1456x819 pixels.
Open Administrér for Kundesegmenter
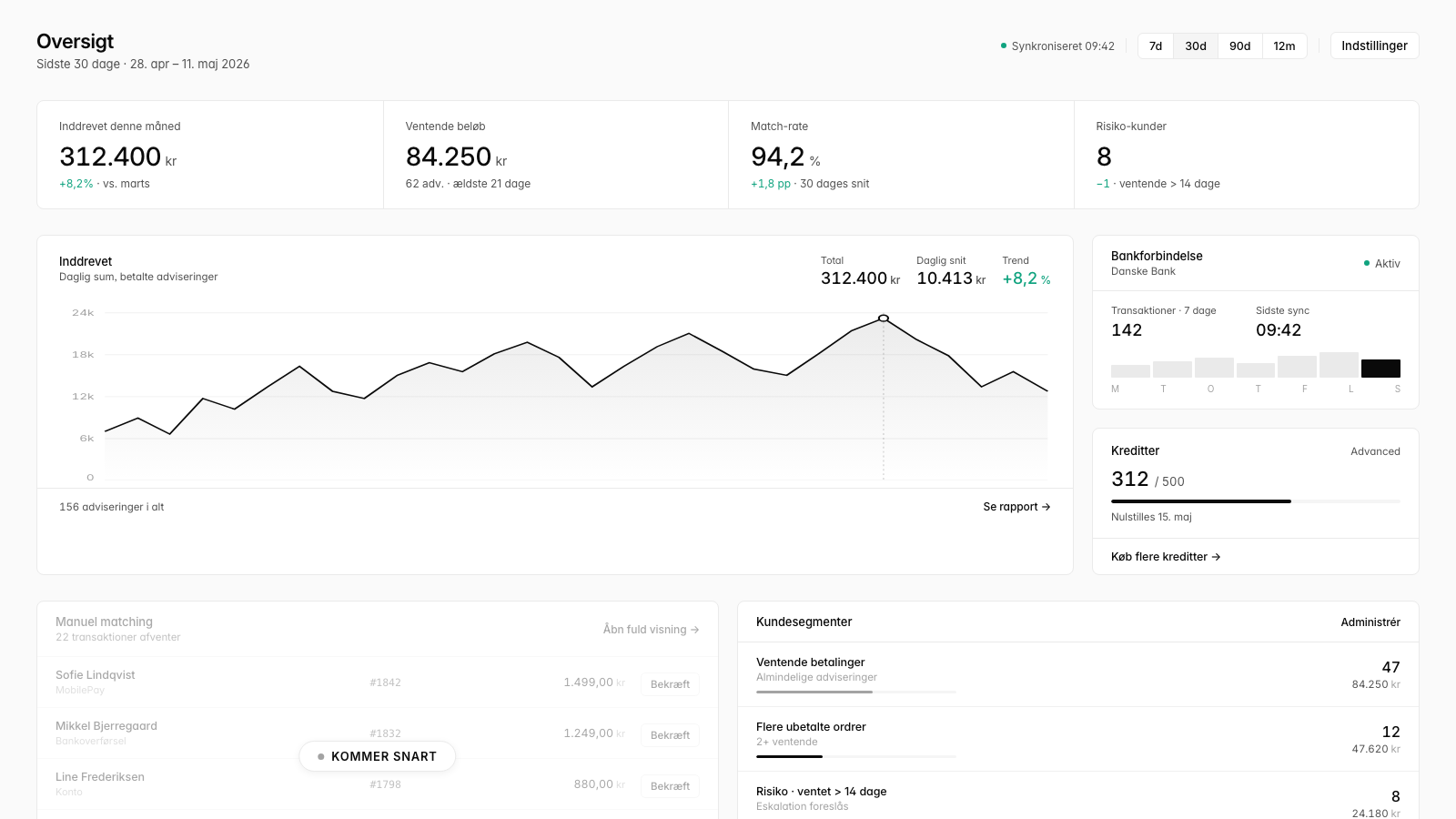coord(1370,622)
